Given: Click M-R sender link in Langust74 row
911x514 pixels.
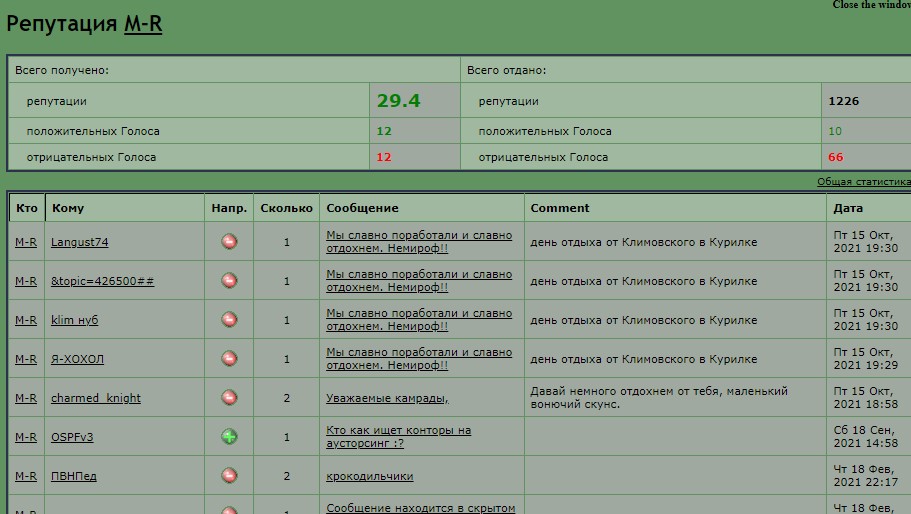Looking at the screenshot, I should click(26, 242).
